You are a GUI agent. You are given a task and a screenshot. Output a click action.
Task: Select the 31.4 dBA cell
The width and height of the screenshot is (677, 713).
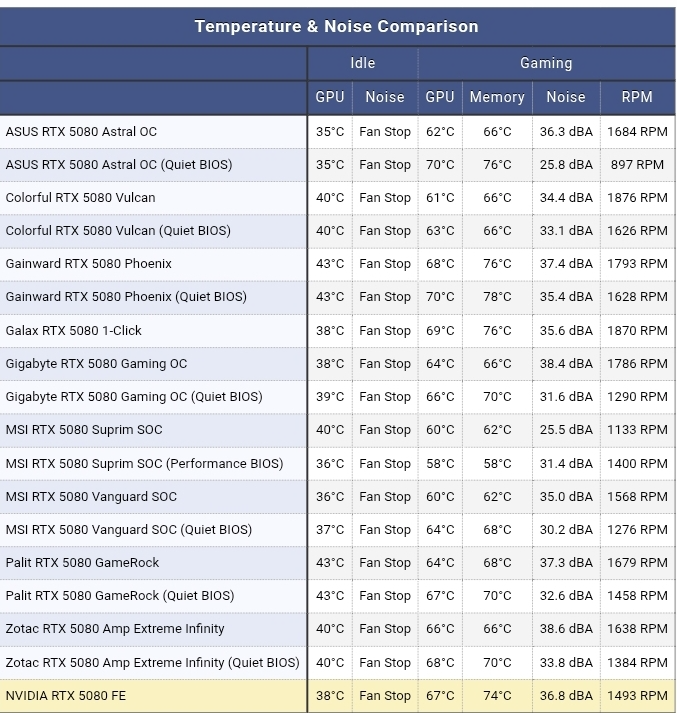click(x=566, y=464)
